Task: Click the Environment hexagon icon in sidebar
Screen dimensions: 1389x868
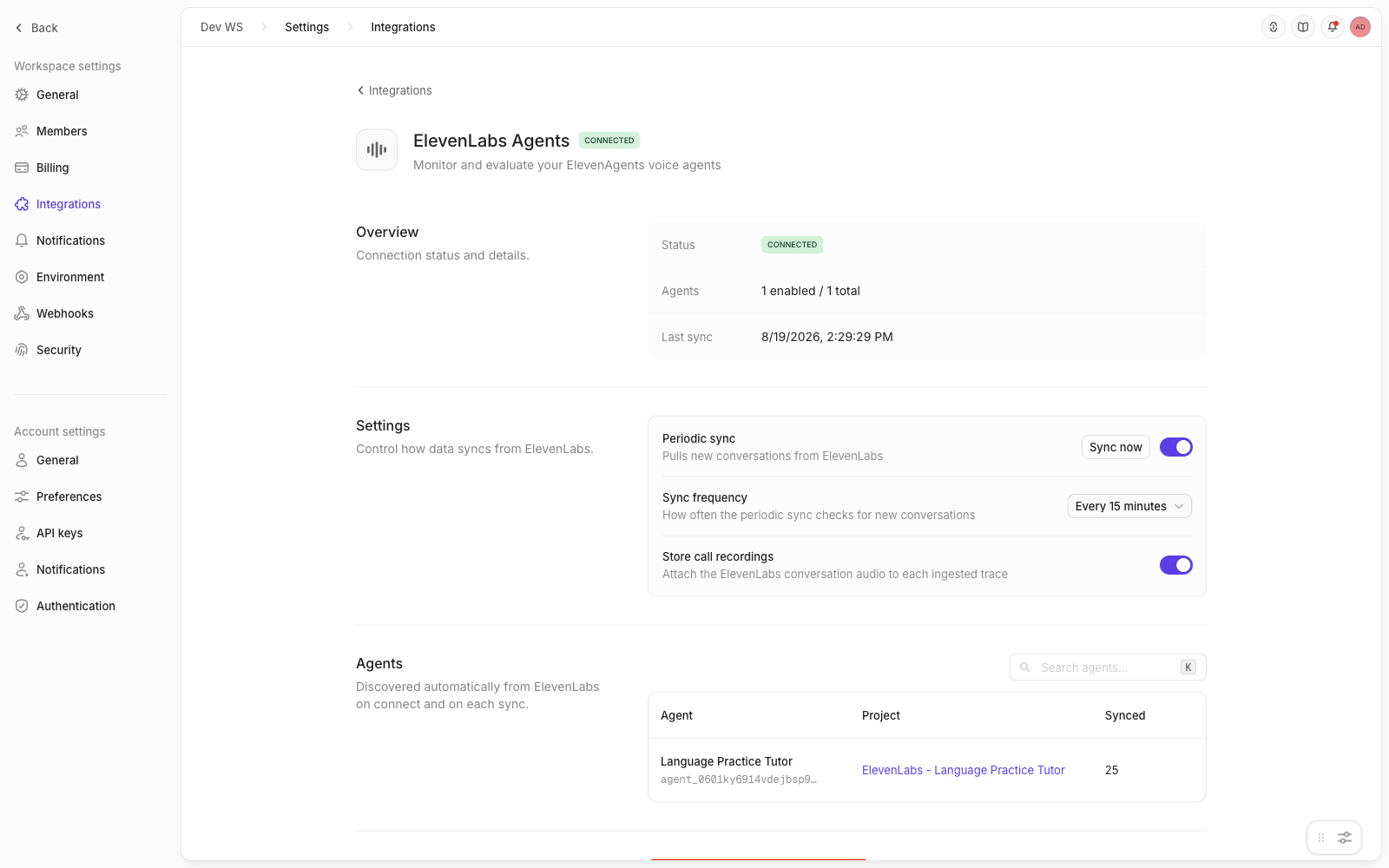Action: tap(22, 277)
